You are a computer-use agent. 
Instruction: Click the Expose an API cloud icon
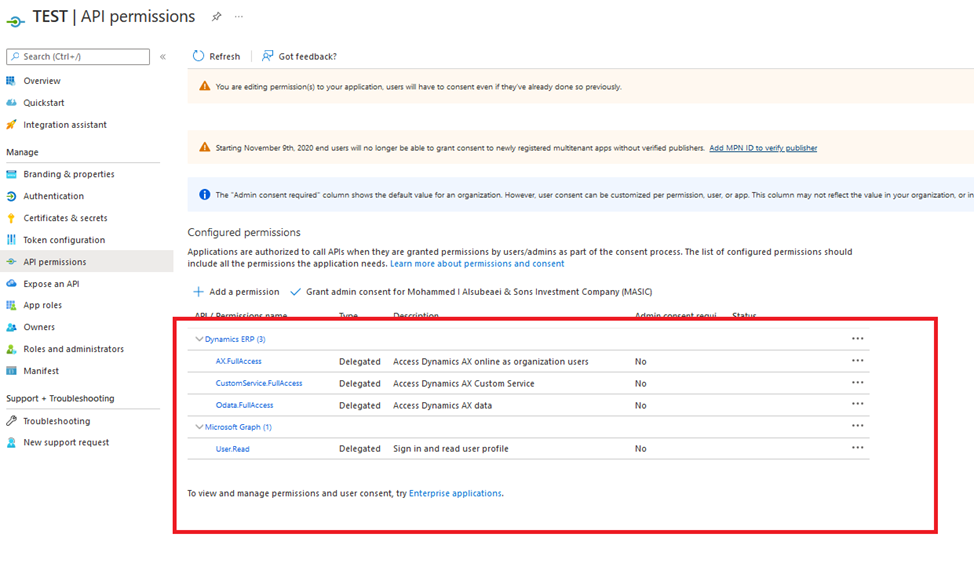[x=11, y=283]
